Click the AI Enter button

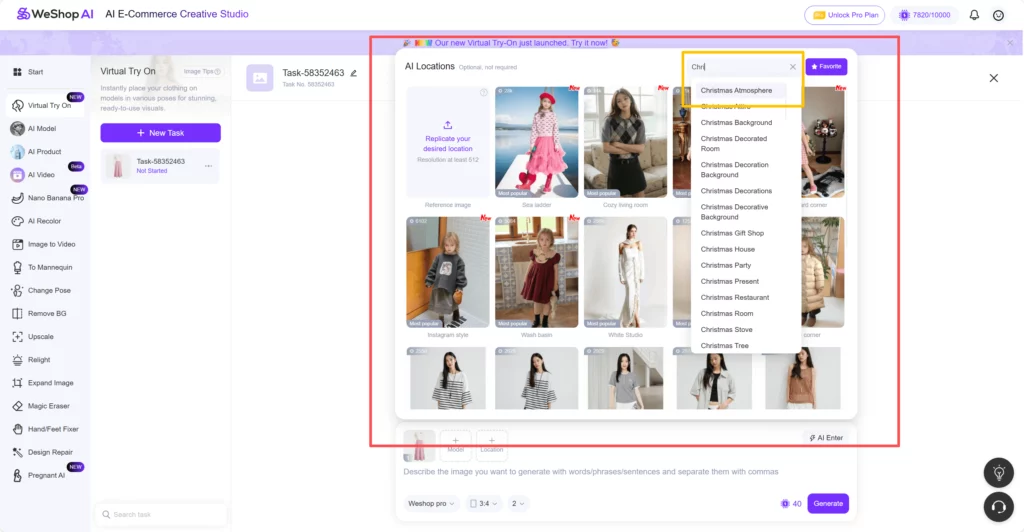[826, 438]
